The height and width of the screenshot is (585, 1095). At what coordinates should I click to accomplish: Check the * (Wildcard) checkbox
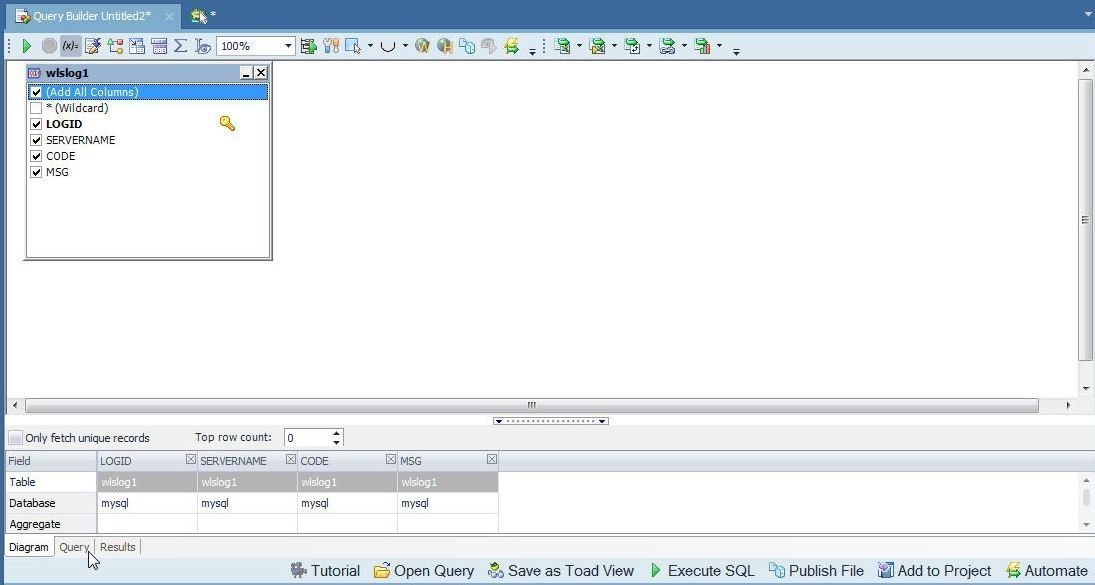coord(36,108)
